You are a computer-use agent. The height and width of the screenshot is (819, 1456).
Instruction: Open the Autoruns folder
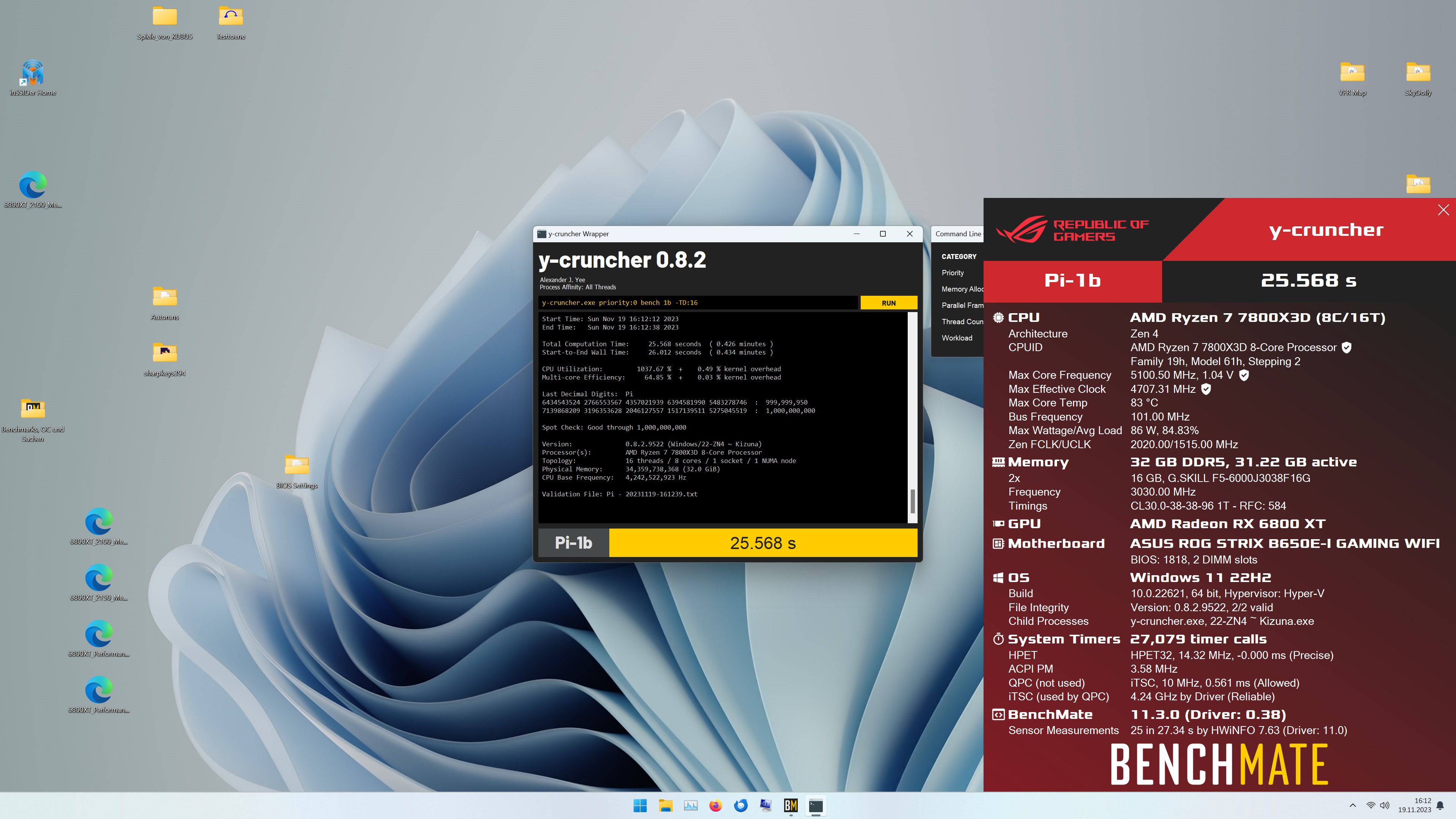coord(165,303)
